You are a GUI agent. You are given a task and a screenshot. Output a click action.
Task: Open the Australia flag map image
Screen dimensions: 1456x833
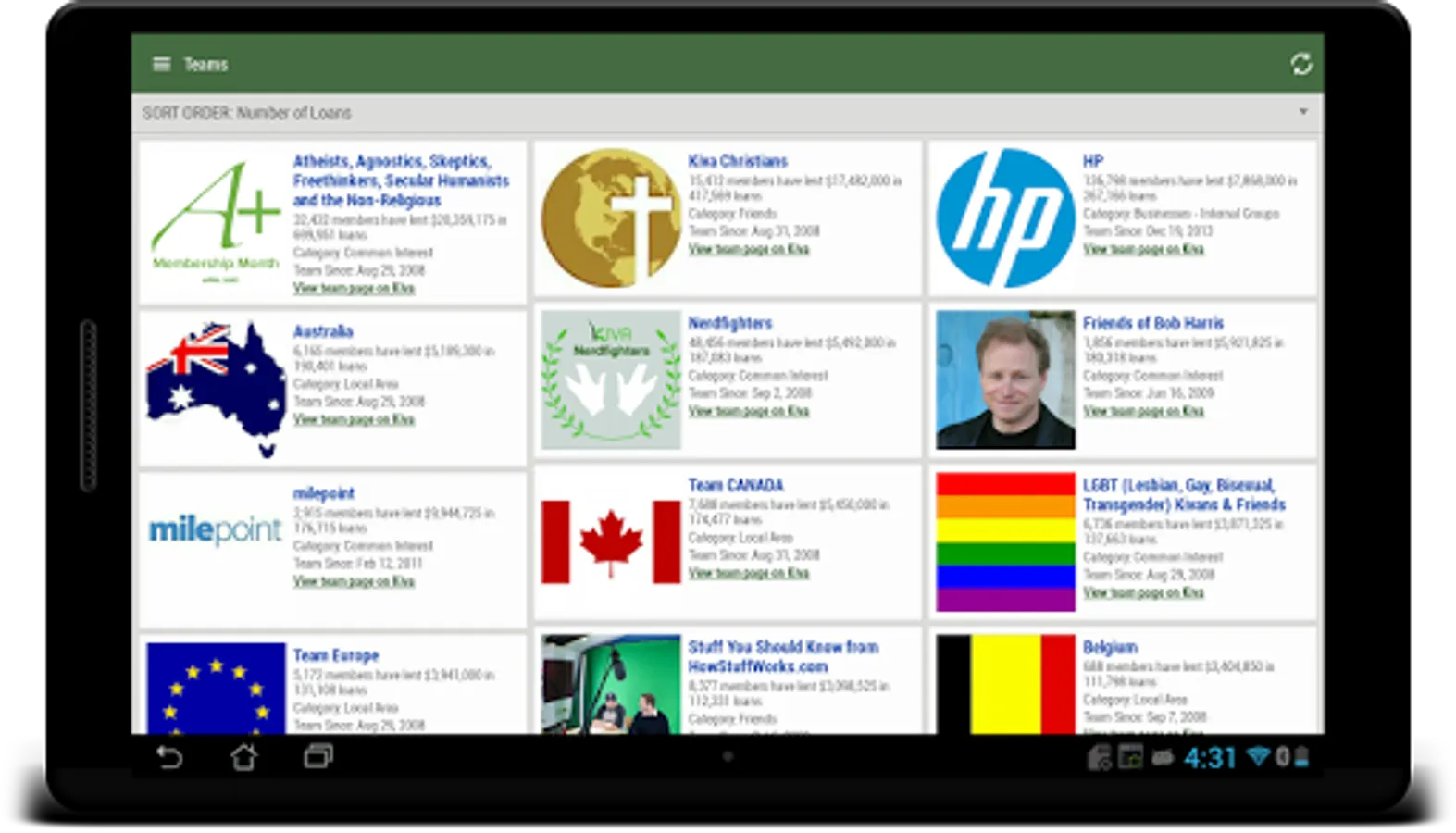point(216,389)
